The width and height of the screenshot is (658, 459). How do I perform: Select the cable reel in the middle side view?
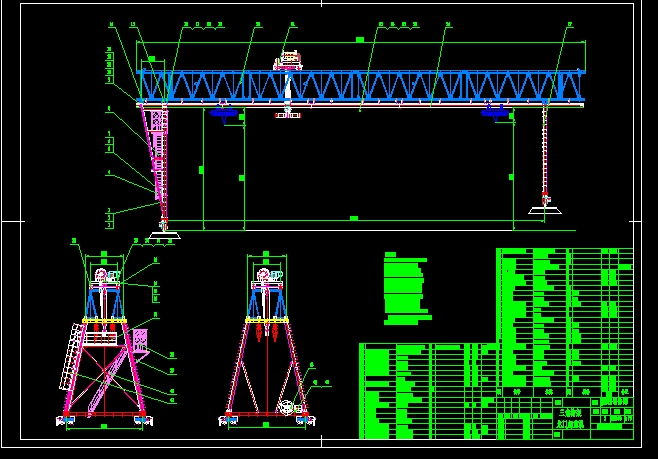286,407
